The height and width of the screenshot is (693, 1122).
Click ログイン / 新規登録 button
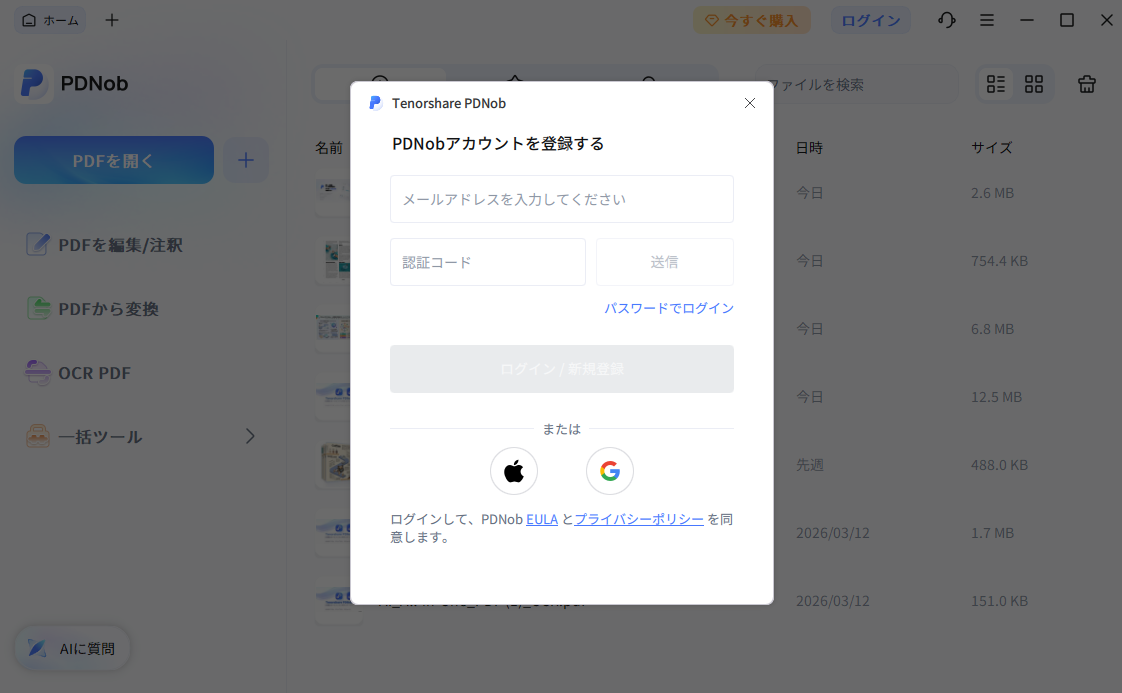tap(562, 369)
